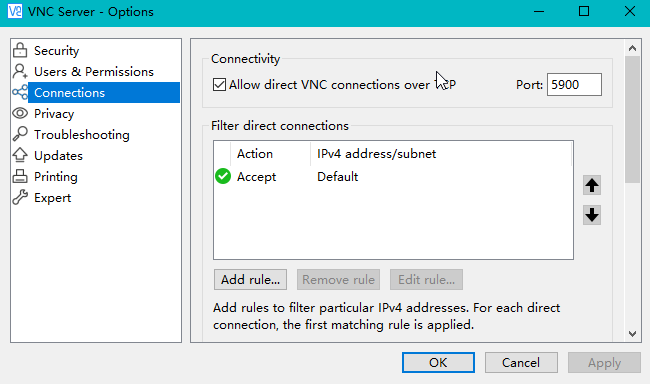Click the green Accept checkmark icon
650x384 pixels.
click(223, 176)
